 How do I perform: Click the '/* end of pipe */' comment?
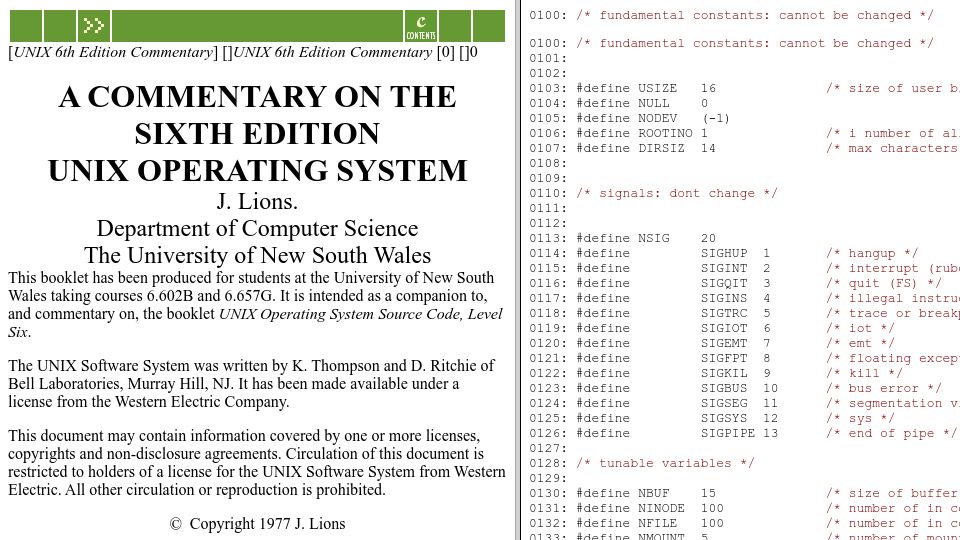891,433
